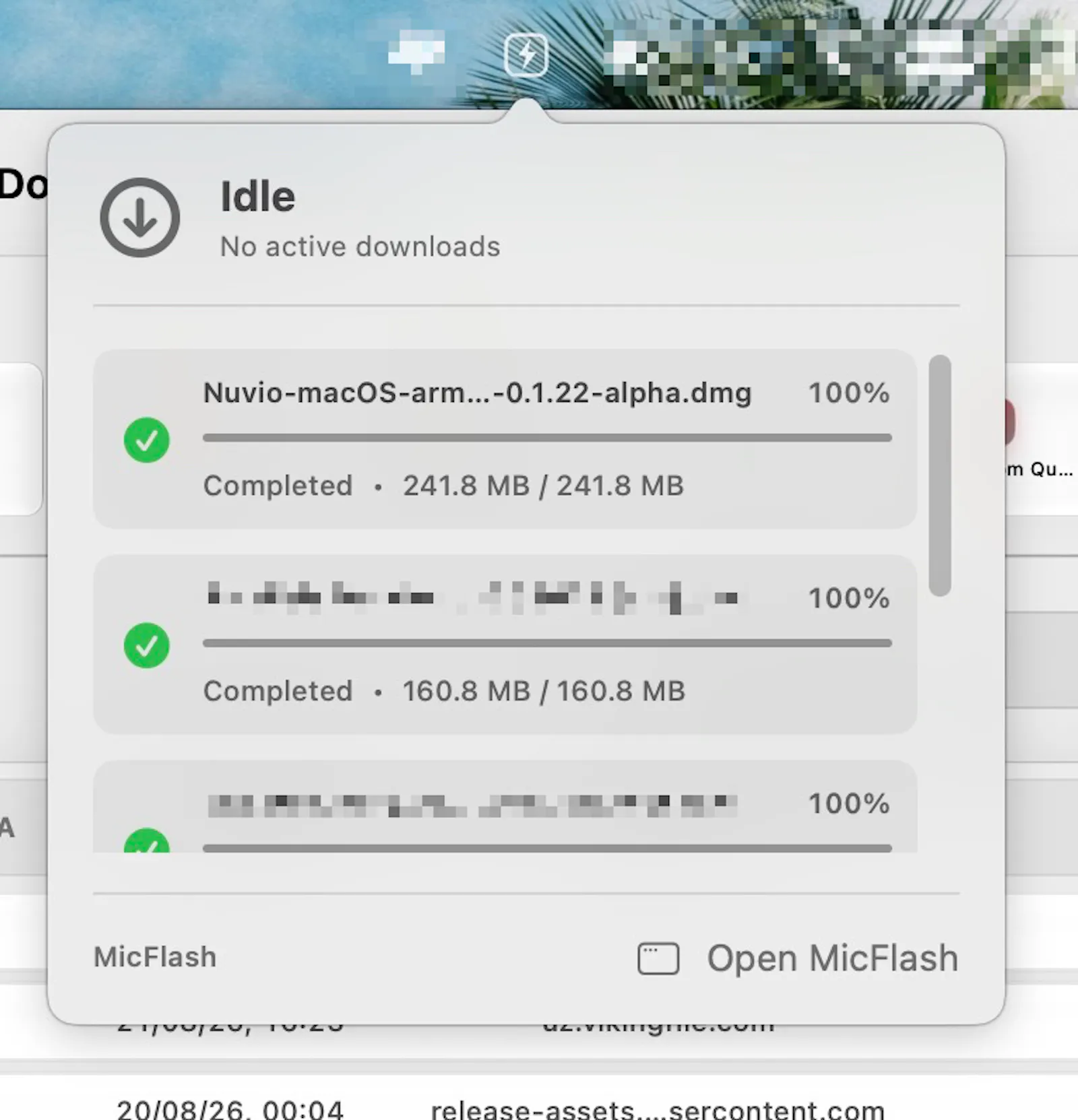This screenshot has height=1120, width=1078.
Task: Click the Idle download arrow circle icon
Action: (x=140, y=217)
